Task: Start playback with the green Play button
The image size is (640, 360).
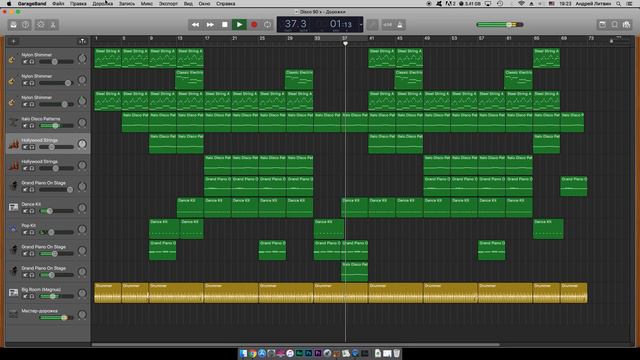Action: tap(239, 25)
